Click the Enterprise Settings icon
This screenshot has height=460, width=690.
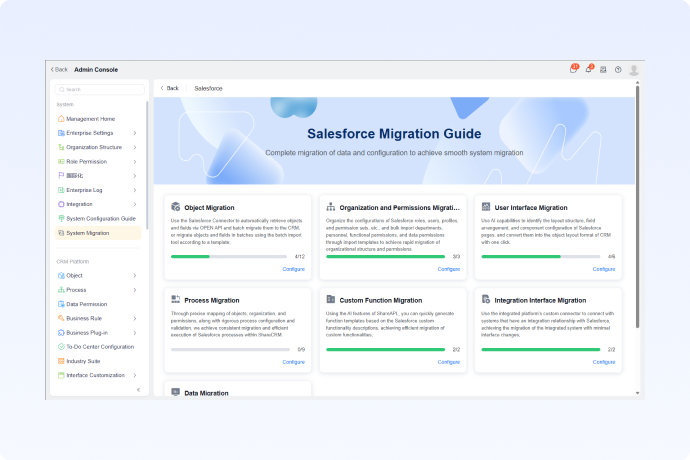coord(61,133)
